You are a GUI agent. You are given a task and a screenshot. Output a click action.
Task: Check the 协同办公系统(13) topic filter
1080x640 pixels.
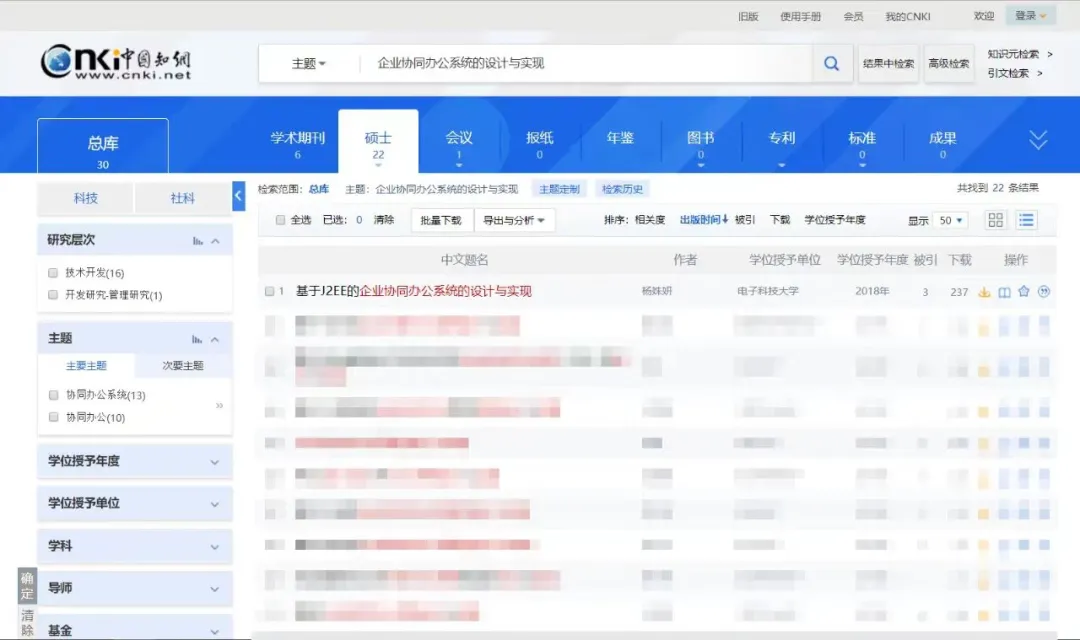pyautogui.click(x=54, y=395)
